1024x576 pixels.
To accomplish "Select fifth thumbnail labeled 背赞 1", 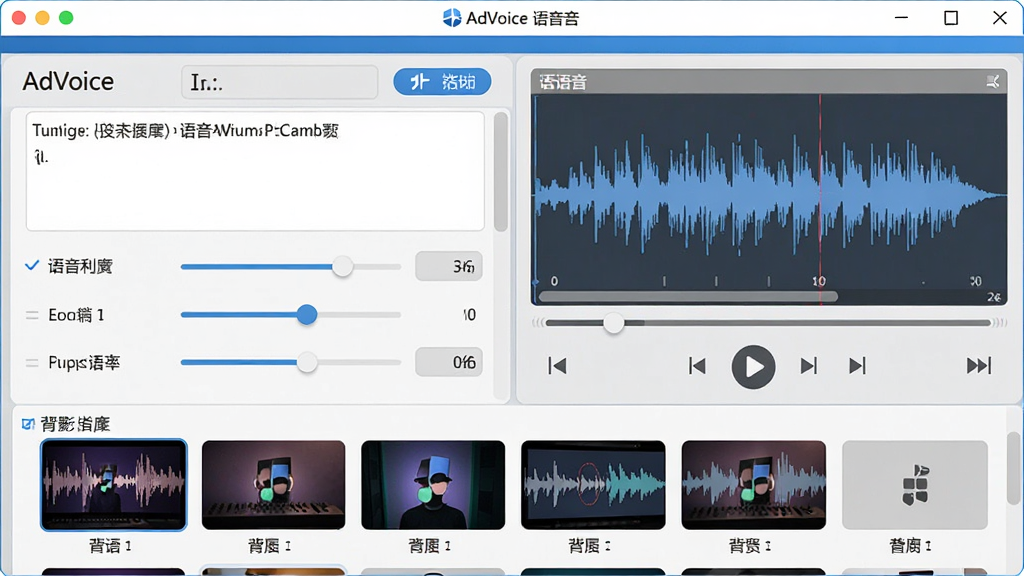I will (x=754, y=485).
